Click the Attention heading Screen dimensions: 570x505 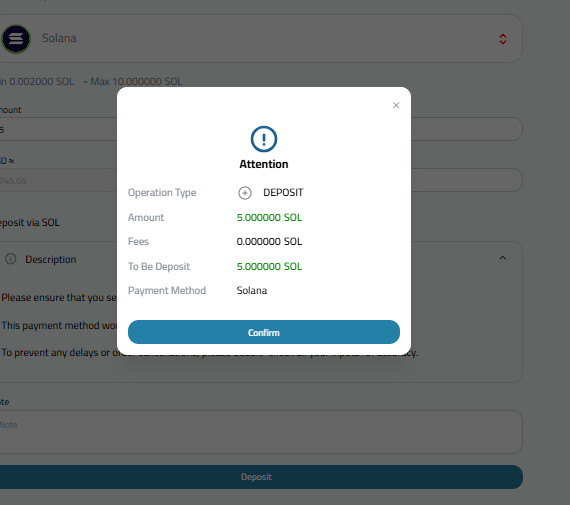pyautogui.click(x=264, y=164)
